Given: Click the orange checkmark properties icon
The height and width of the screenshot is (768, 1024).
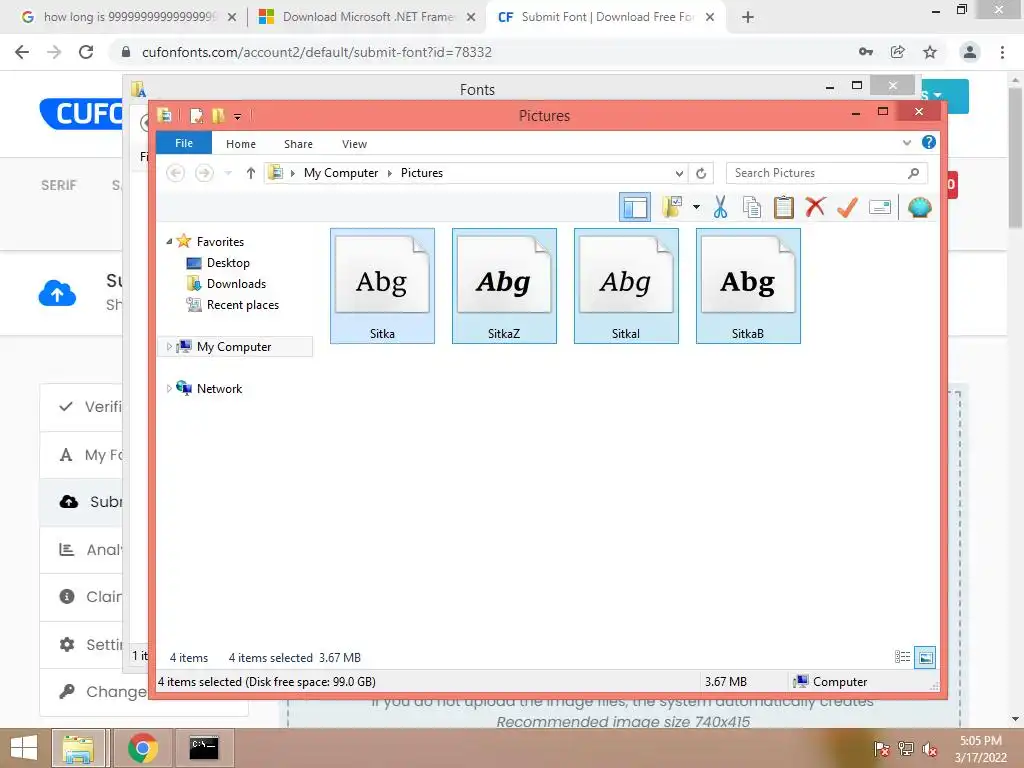Looking at the screenshot, I should pos(847,207).
